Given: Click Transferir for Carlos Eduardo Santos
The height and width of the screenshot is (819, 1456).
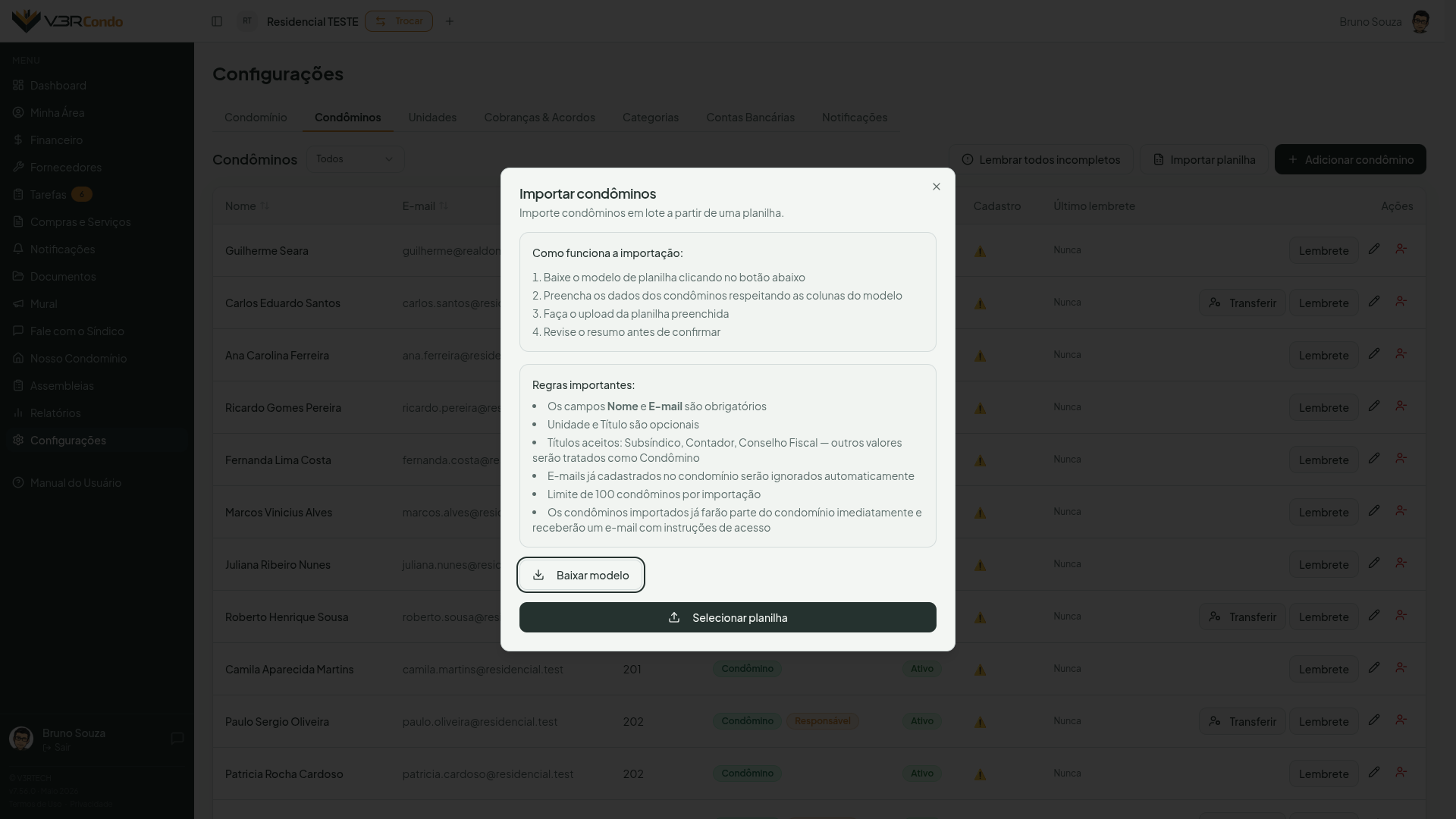Looking at the screenshot, I should pos(1242,303).
